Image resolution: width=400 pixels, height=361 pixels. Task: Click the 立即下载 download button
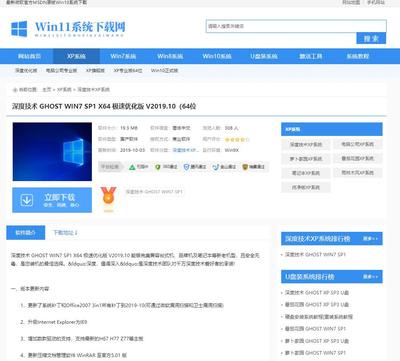[x=52, y=200]
